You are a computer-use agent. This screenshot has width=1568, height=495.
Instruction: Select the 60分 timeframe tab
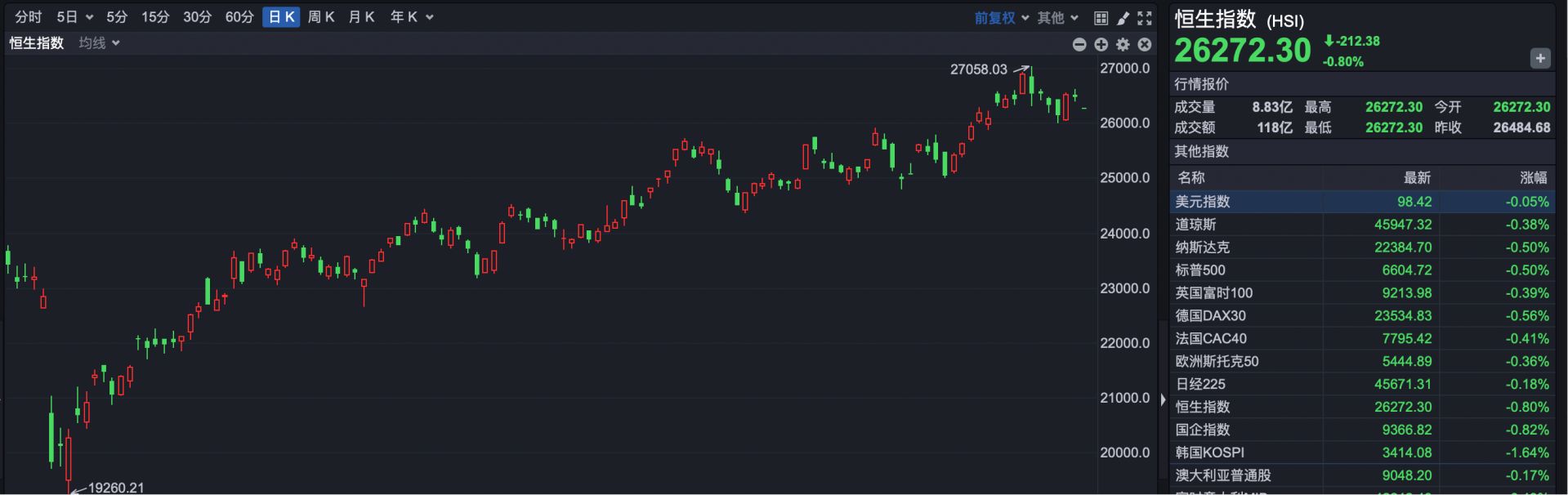tap(239, 17)
